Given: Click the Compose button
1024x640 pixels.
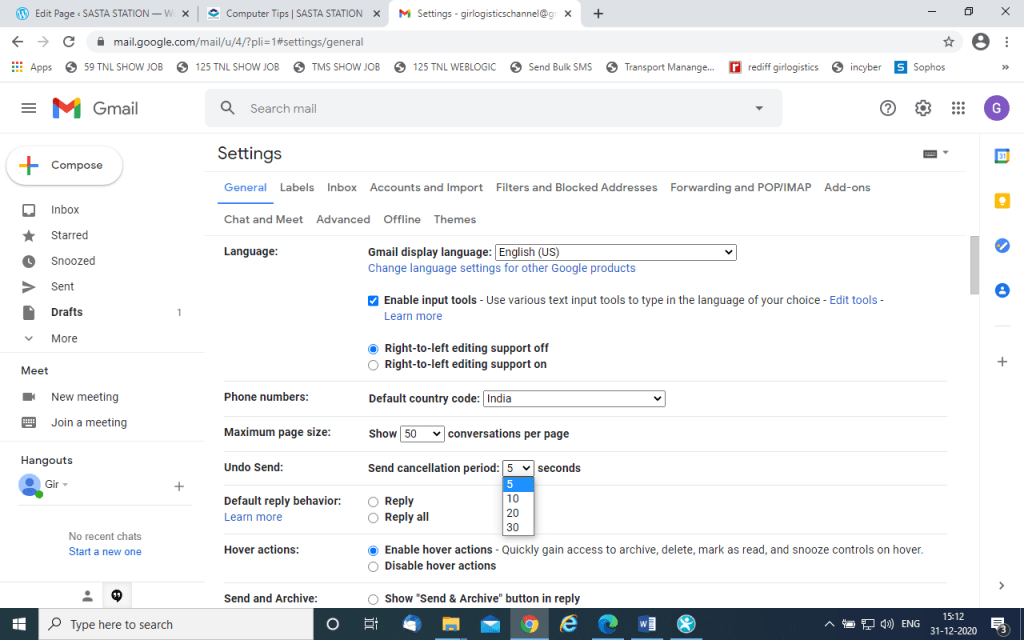Looking at the screenshot, I should tap(65, 165).
